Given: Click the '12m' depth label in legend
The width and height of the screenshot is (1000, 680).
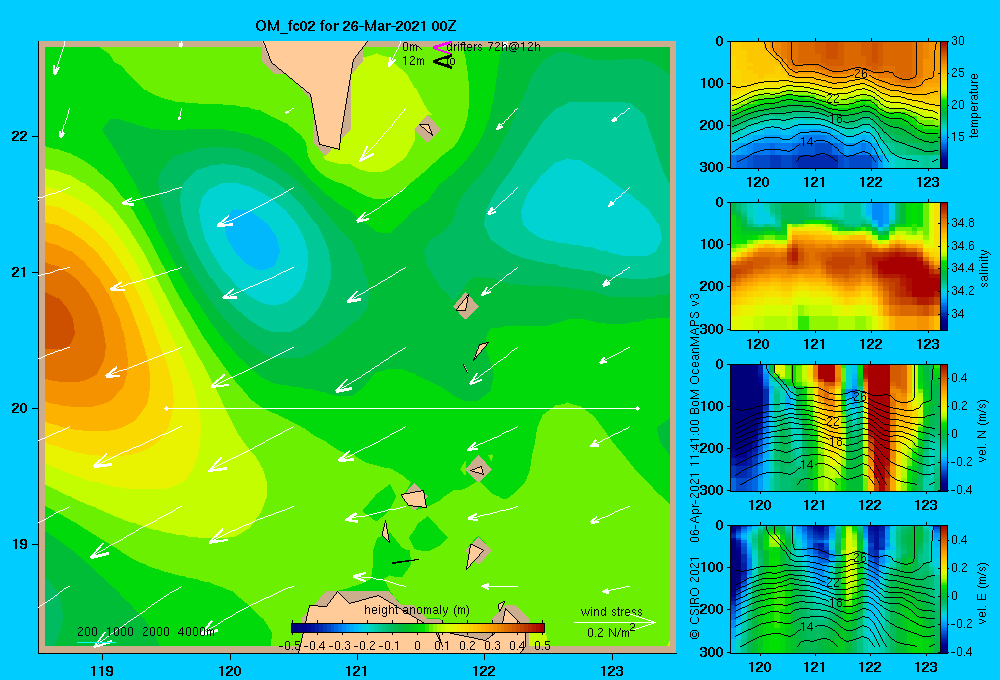Looking at the screenshot, I should 413,61.
